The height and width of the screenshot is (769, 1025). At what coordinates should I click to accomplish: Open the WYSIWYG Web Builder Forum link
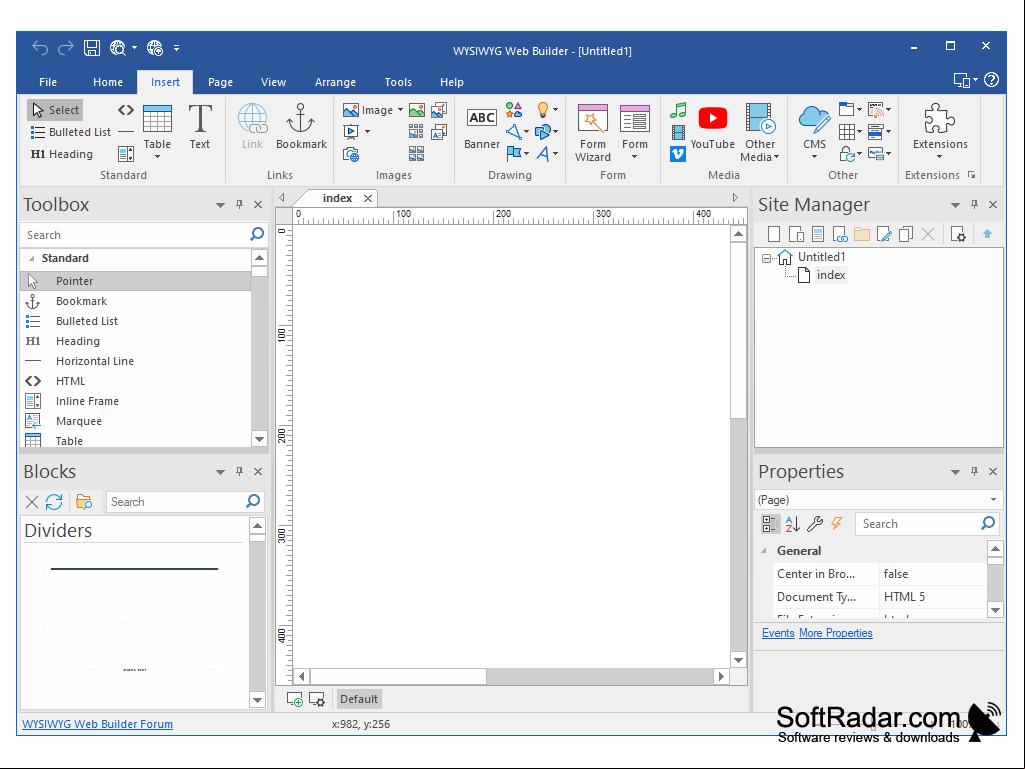click(x=97, y=724)
